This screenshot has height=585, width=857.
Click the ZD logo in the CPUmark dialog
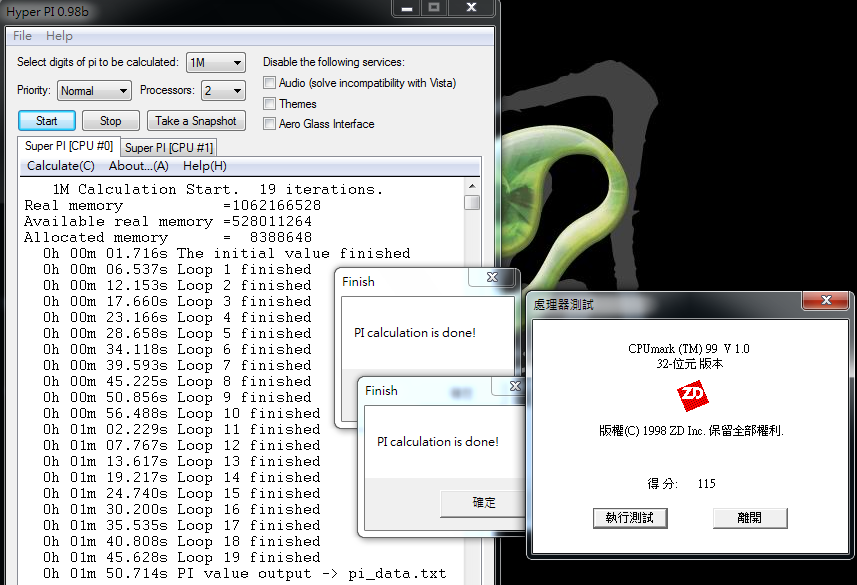point(692,395)
